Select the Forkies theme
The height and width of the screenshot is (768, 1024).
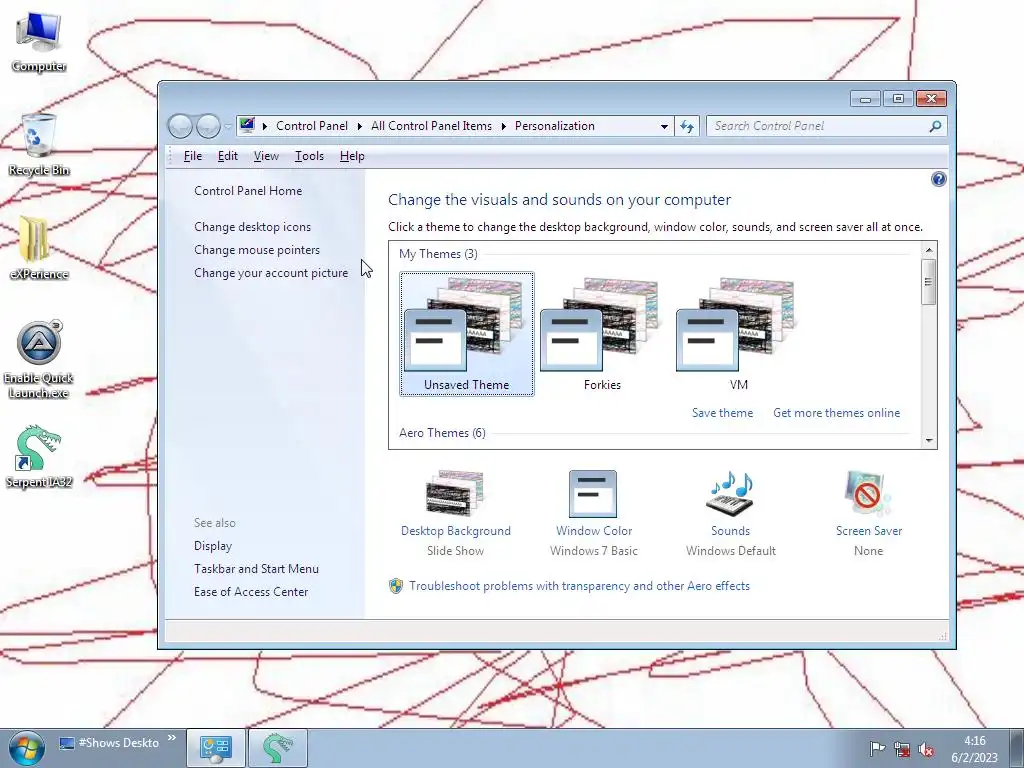coord(602,334)
